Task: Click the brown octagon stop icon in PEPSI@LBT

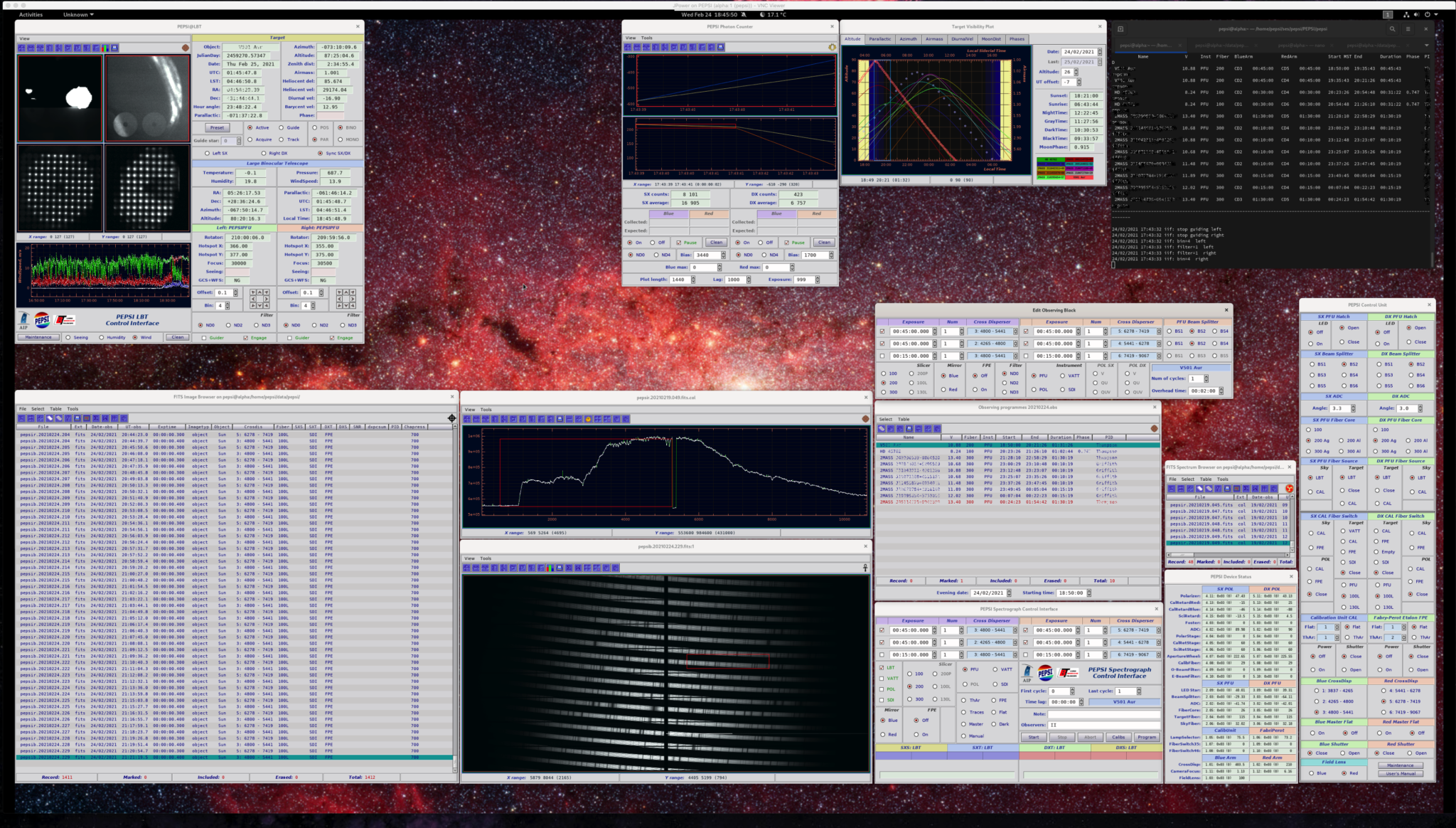Action: (x=185, y=48)
